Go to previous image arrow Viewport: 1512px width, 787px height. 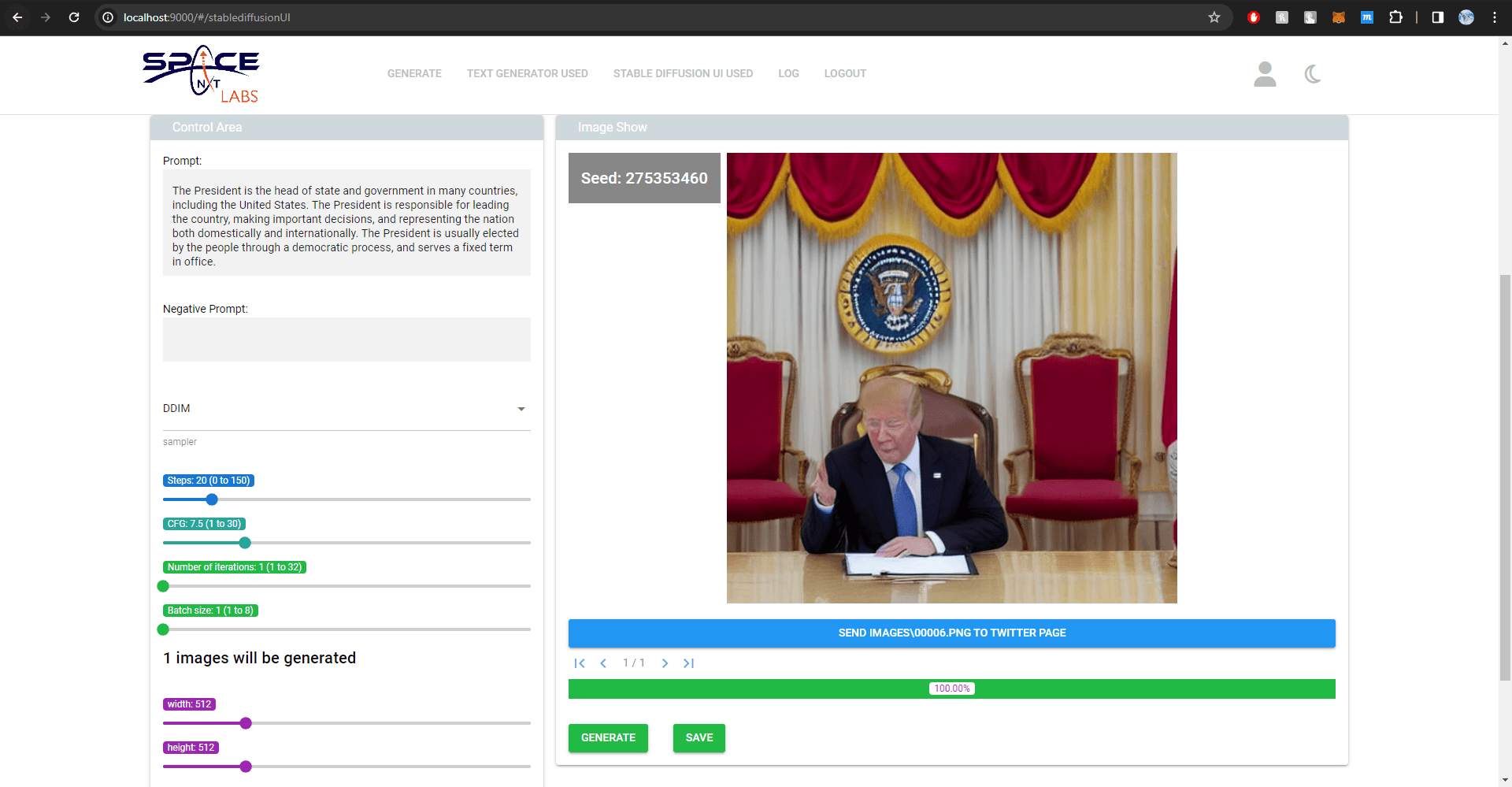tap(603, 663)
